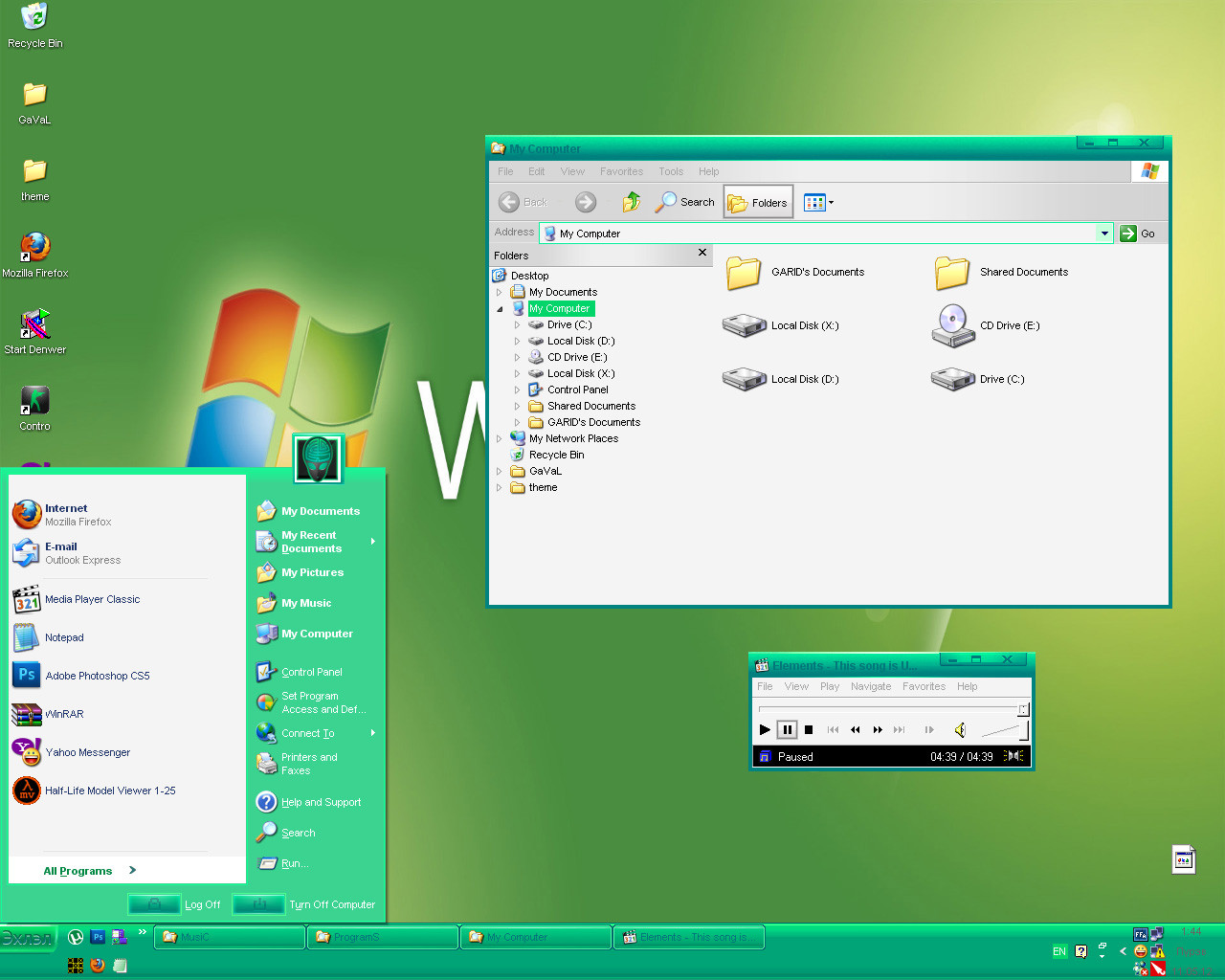This screenshot has height=980, width=1225.
Task: Open Control Panel from Start menu
Action: coord(300,672)
